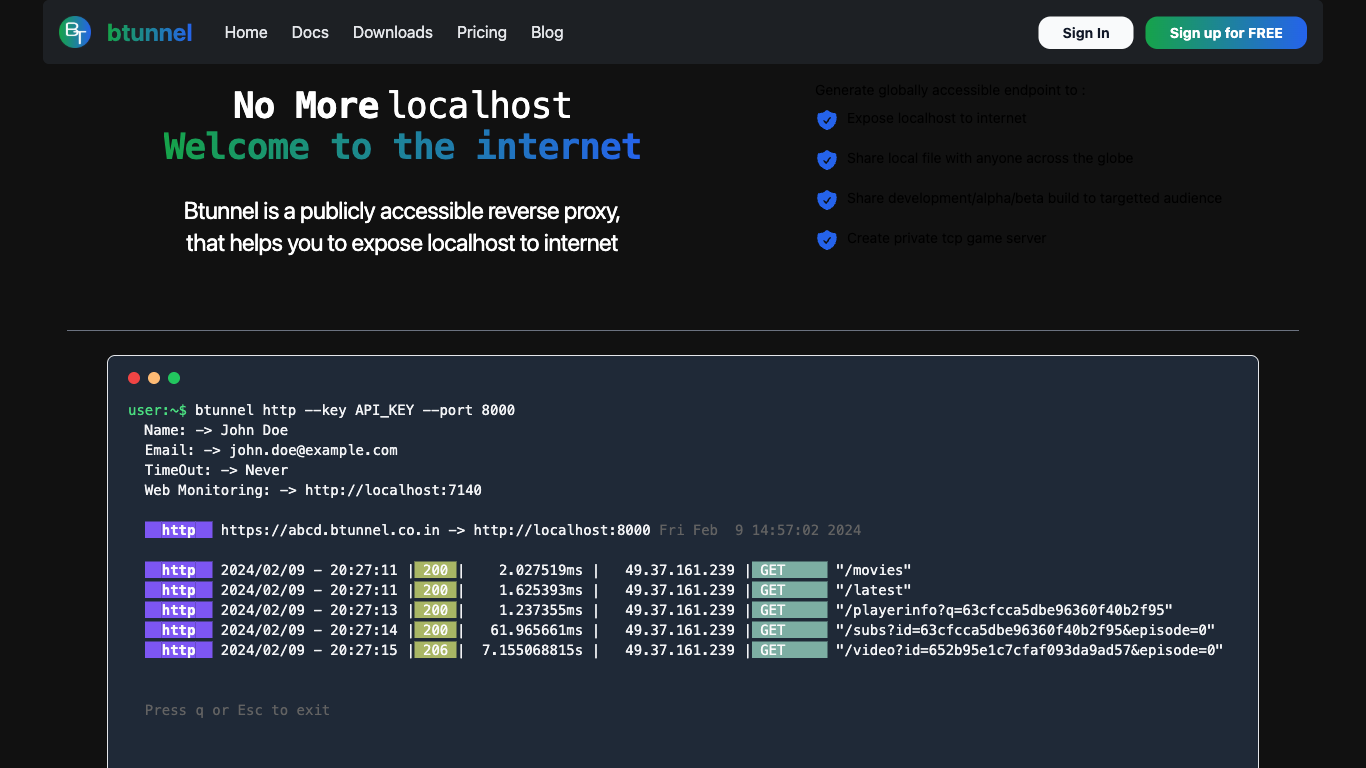
Task: Open the Blog link in navbar
Action: pyautogui.click(x=547, y=32)
